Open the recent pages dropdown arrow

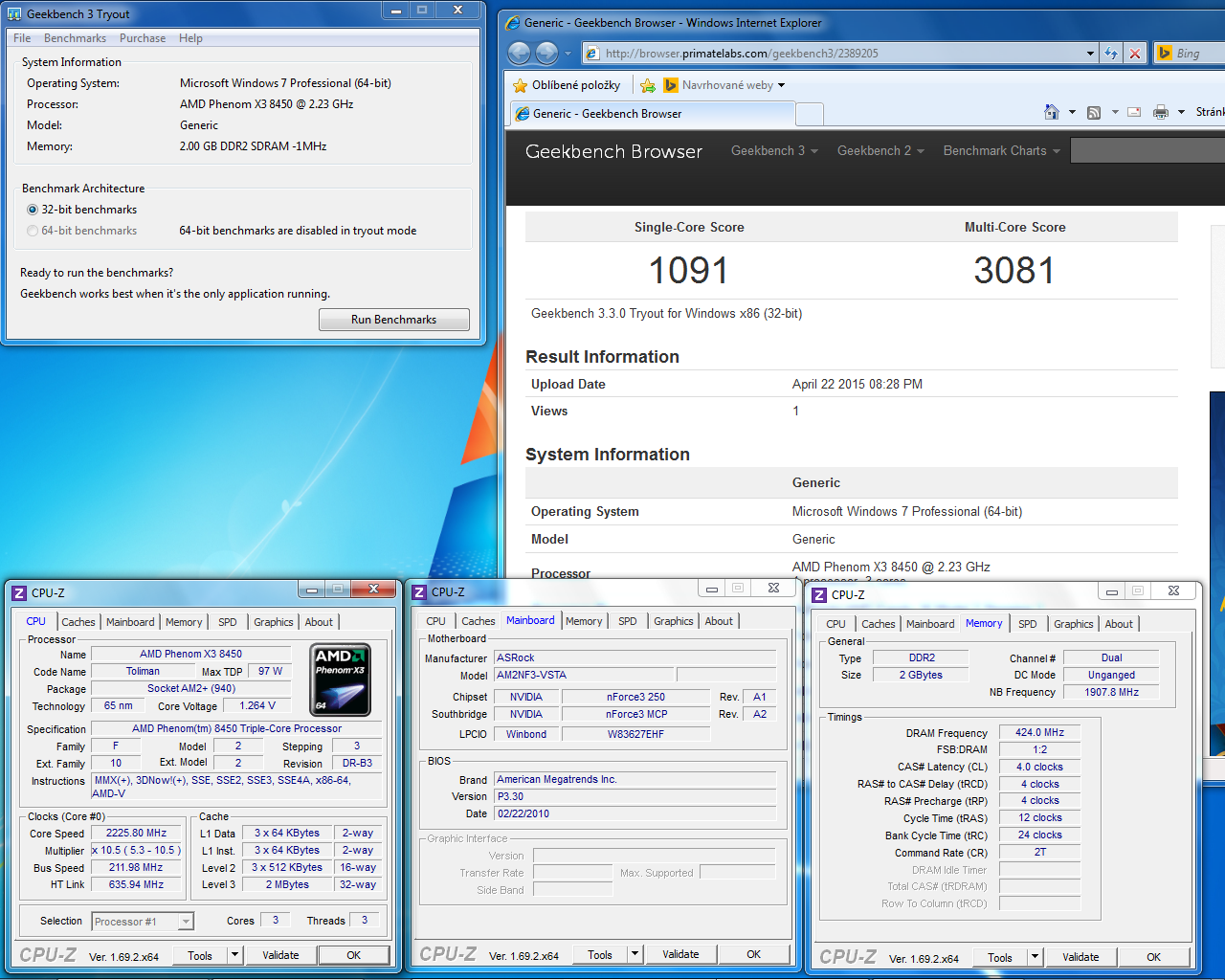[x=568, y=54]
